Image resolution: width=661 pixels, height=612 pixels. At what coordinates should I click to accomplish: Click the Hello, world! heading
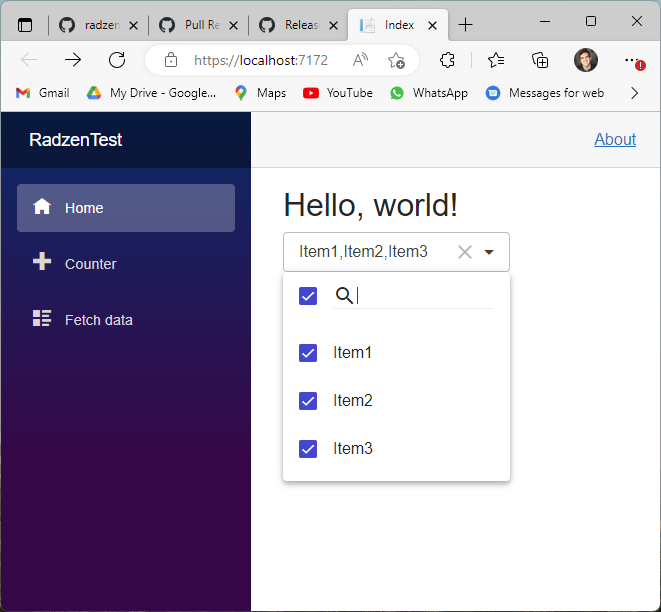pos(371,205)
